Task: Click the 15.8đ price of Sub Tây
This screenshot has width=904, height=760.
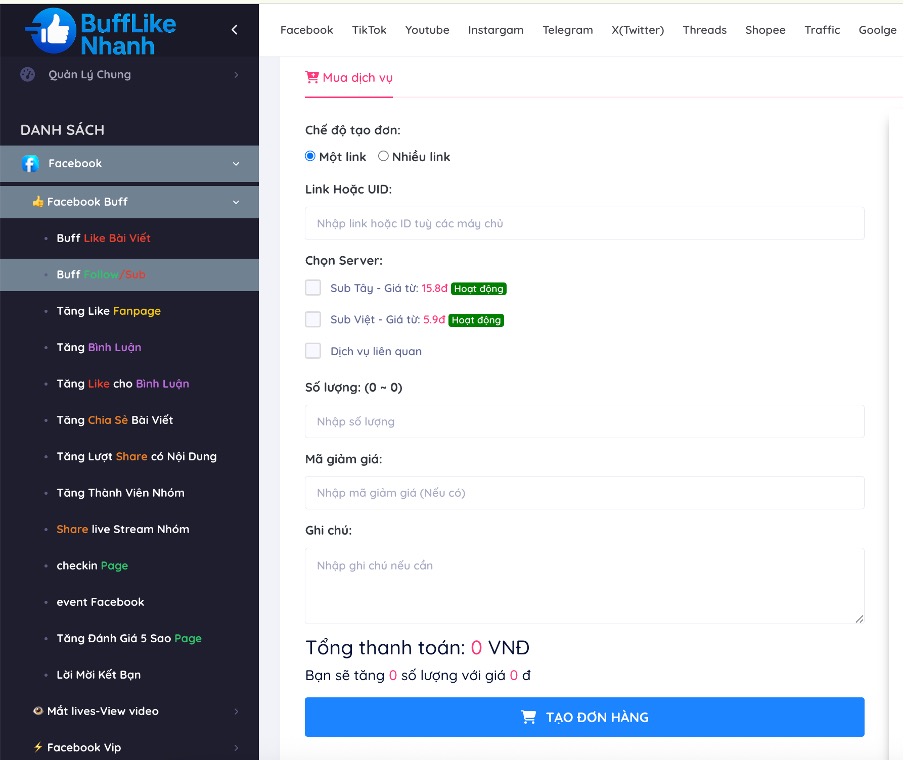Action: [x=434, y=288]
